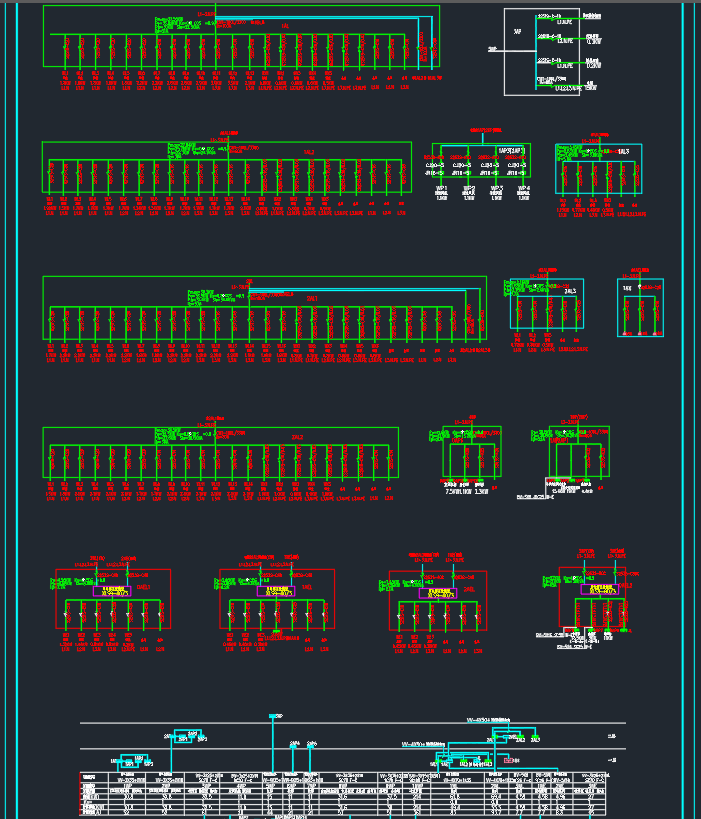
Task: Click the leftmost red-bordered panel in fifth row
Action: 112,599
